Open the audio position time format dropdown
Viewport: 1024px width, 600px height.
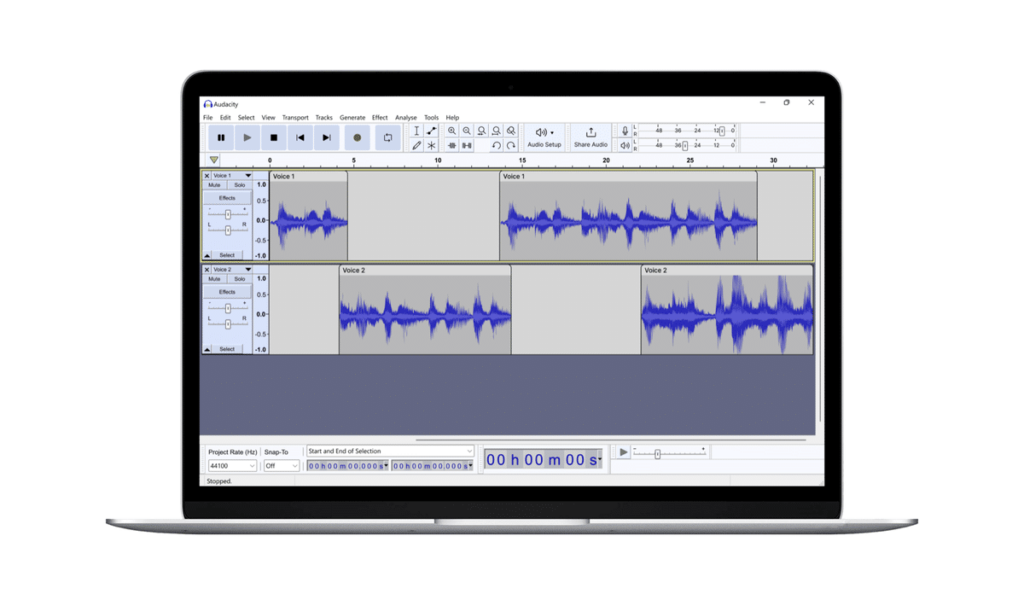point(600,460)
